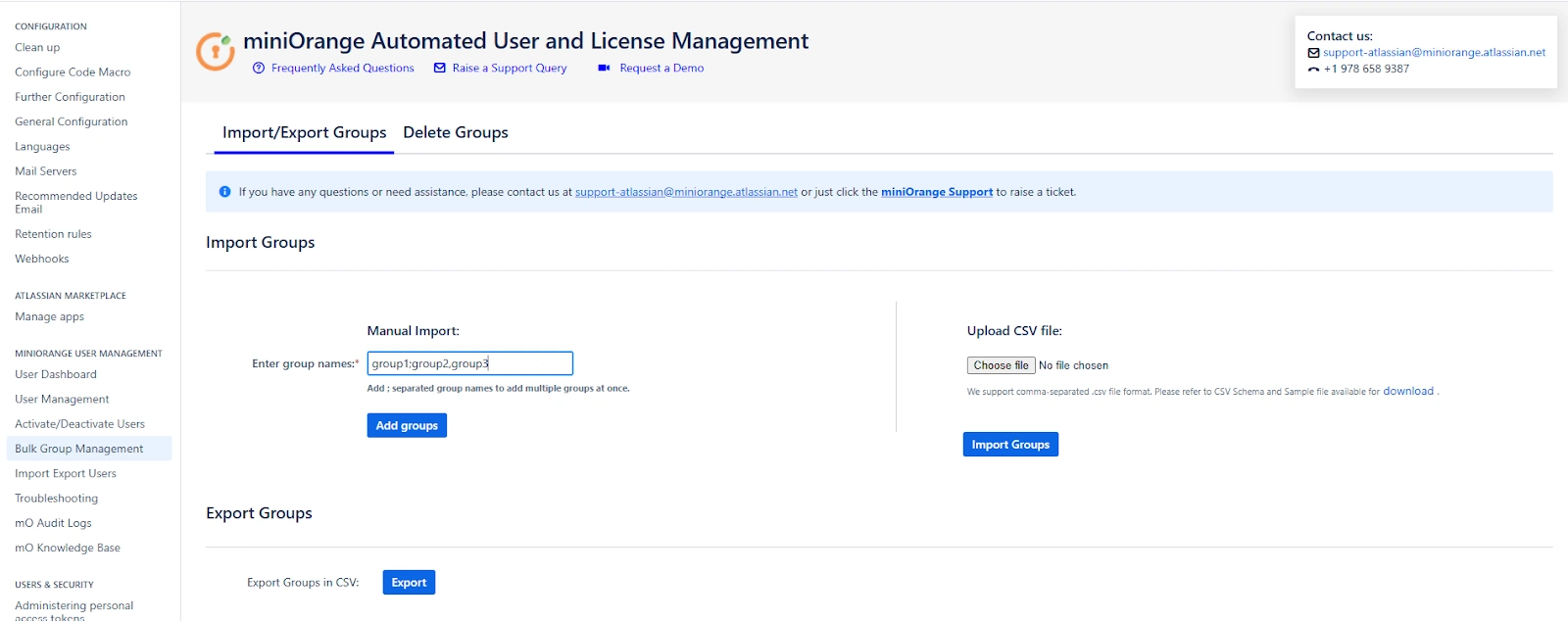Open Activate/Deactivate Users in sidebar
Viewport: 1568px width, 621px height.
point(79,424)
